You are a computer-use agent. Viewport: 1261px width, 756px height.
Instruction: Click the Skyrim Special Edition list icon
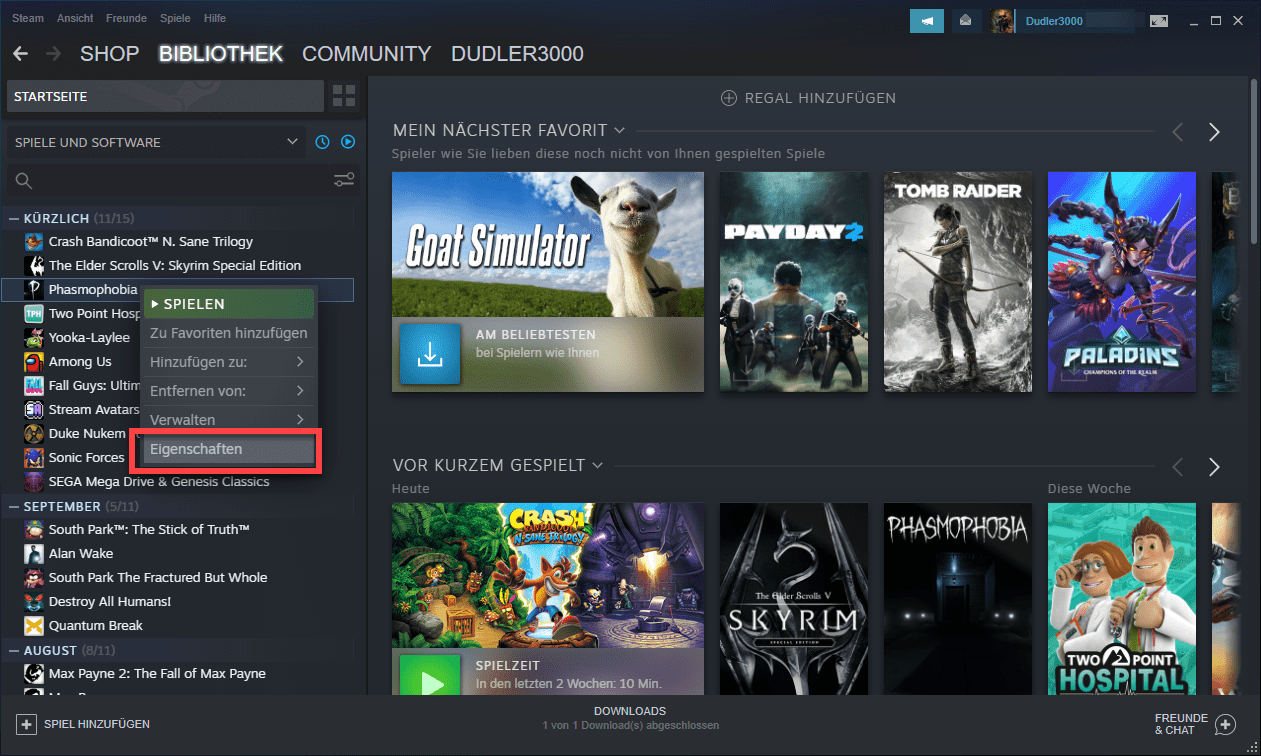pyautogui.click(x=34, y=265)
